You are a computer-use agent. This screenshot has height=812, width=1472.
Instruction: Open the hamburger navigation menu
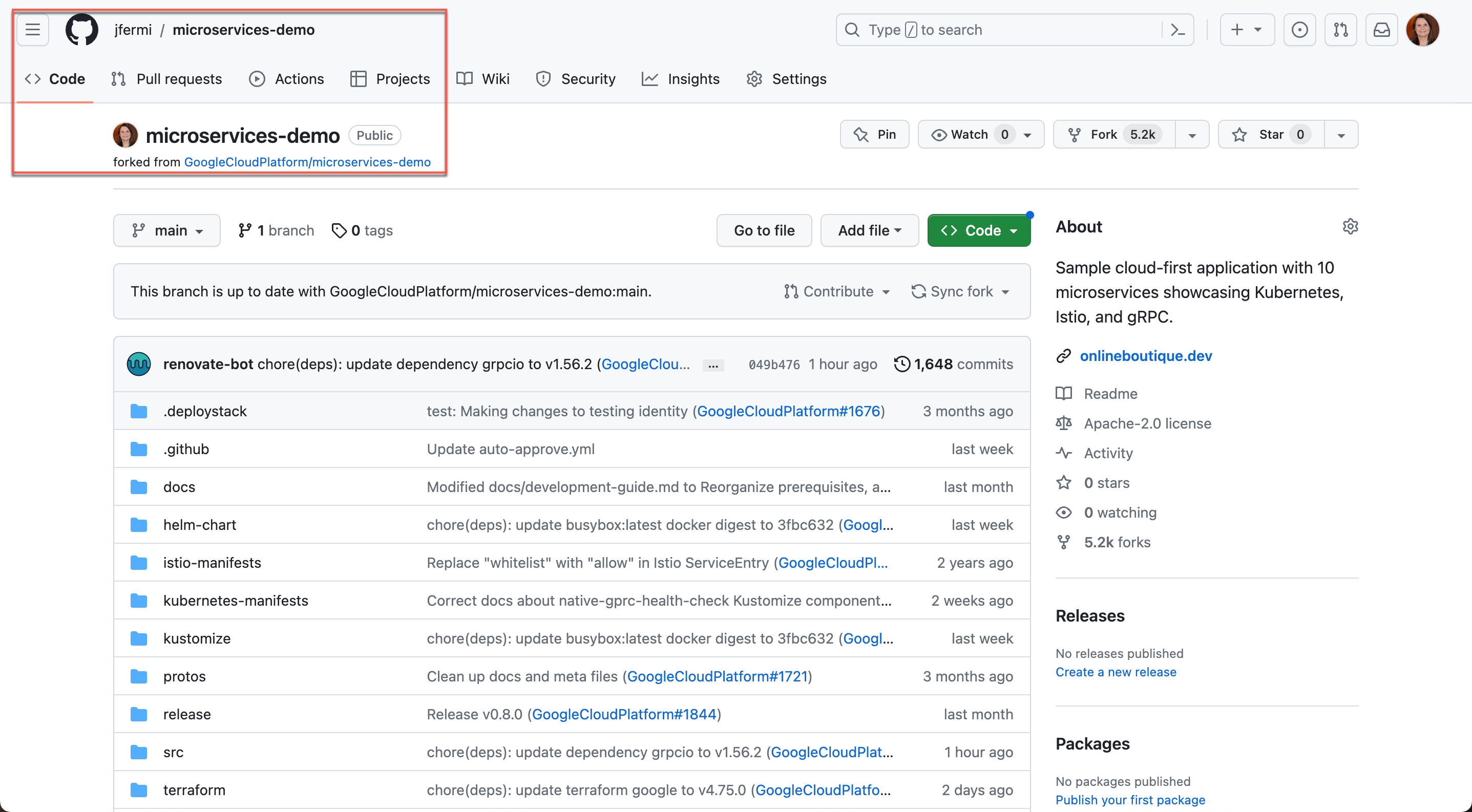pos(33,30)
